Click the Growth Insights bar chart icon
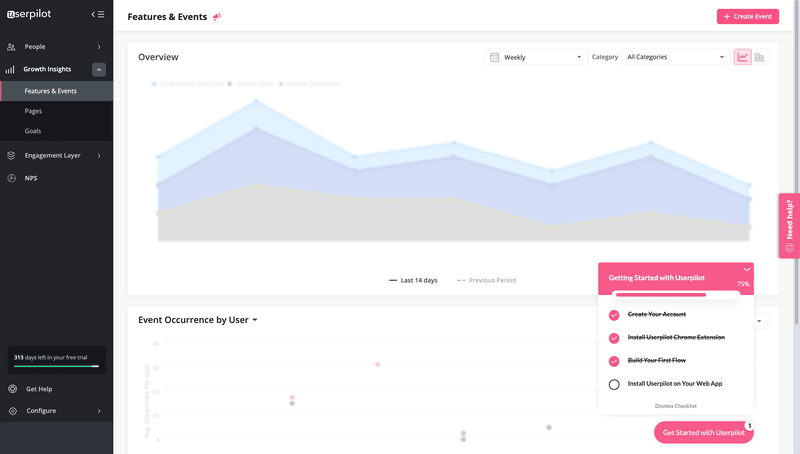Image resolution: width=800 pixels, height=454 pixels. (x=10, y=69)
